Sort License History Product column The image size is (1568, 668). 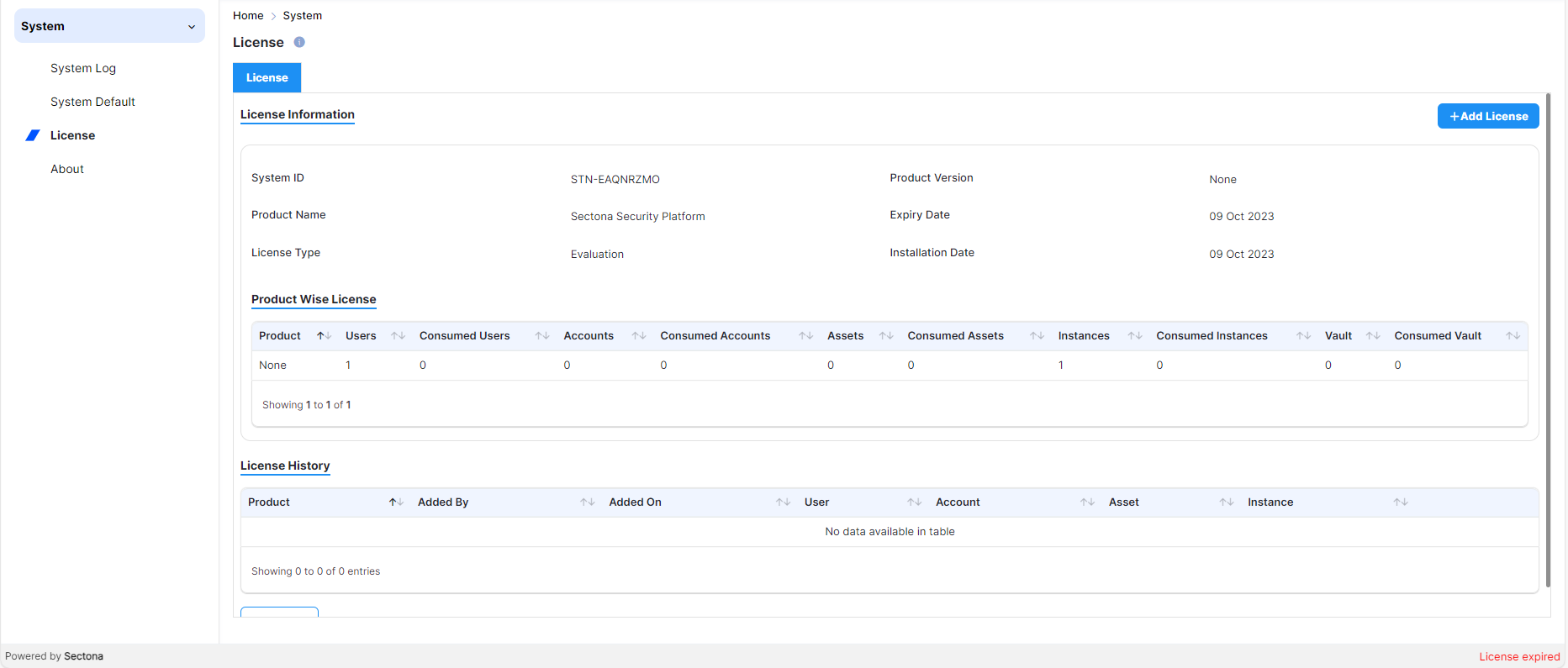click(396, 502)
